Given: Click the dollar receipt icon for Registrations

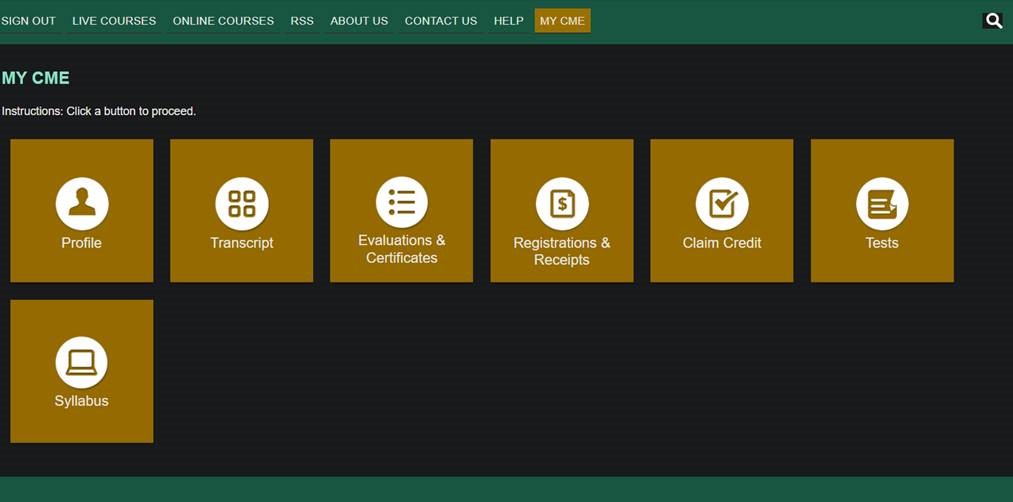Looking at the screenshot, I should click(562, 204).
